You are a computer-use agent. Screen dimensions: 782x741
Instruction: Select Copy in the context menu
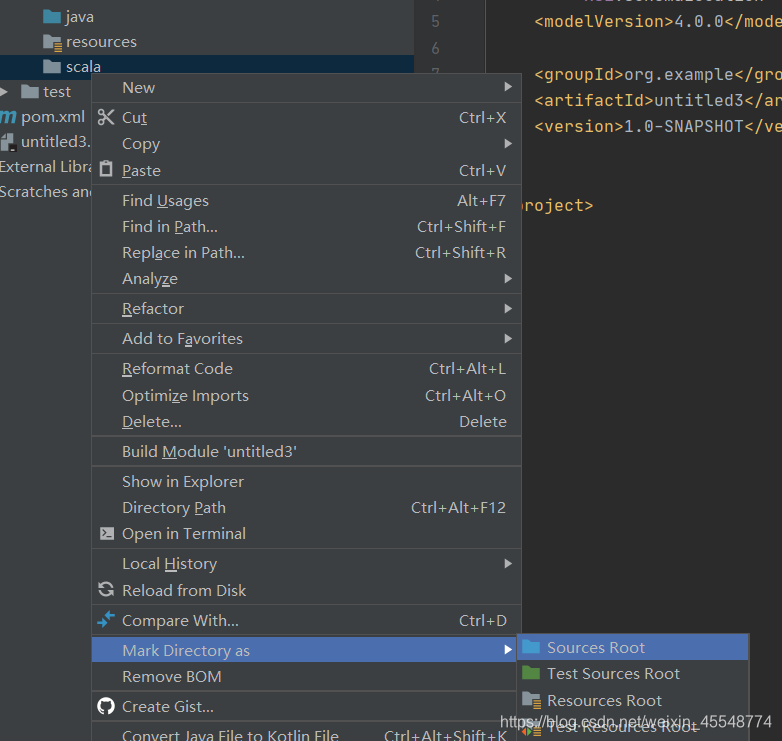(306, 144)
